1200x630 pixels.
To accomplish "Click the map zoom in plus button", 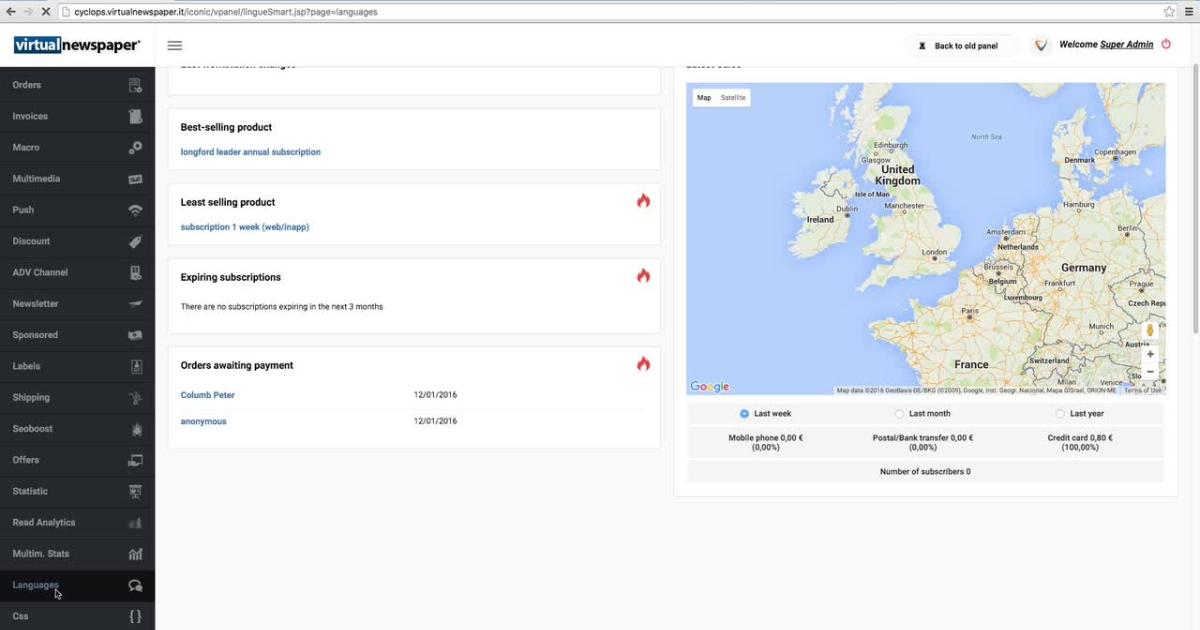I will (x=1150, y=354).
